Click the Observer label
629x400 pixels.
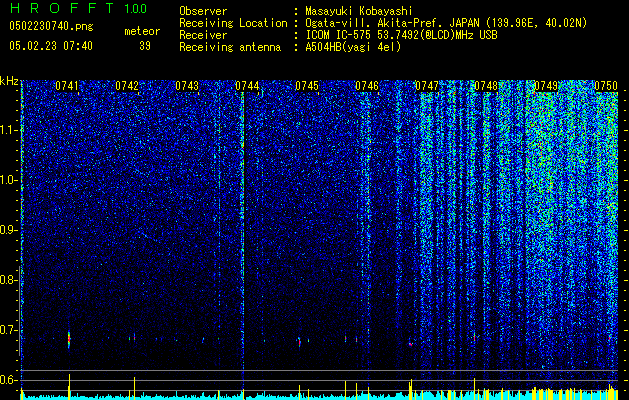(203, 11)
